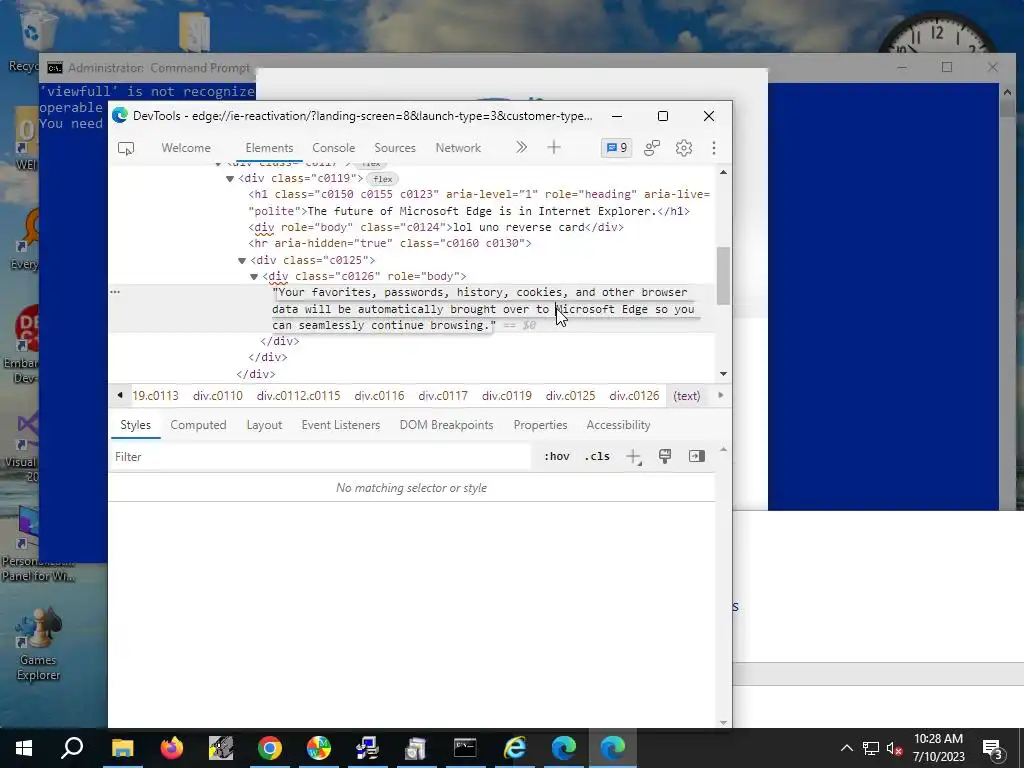Open File Explorer from the taskbar

[x=122, y=748]
